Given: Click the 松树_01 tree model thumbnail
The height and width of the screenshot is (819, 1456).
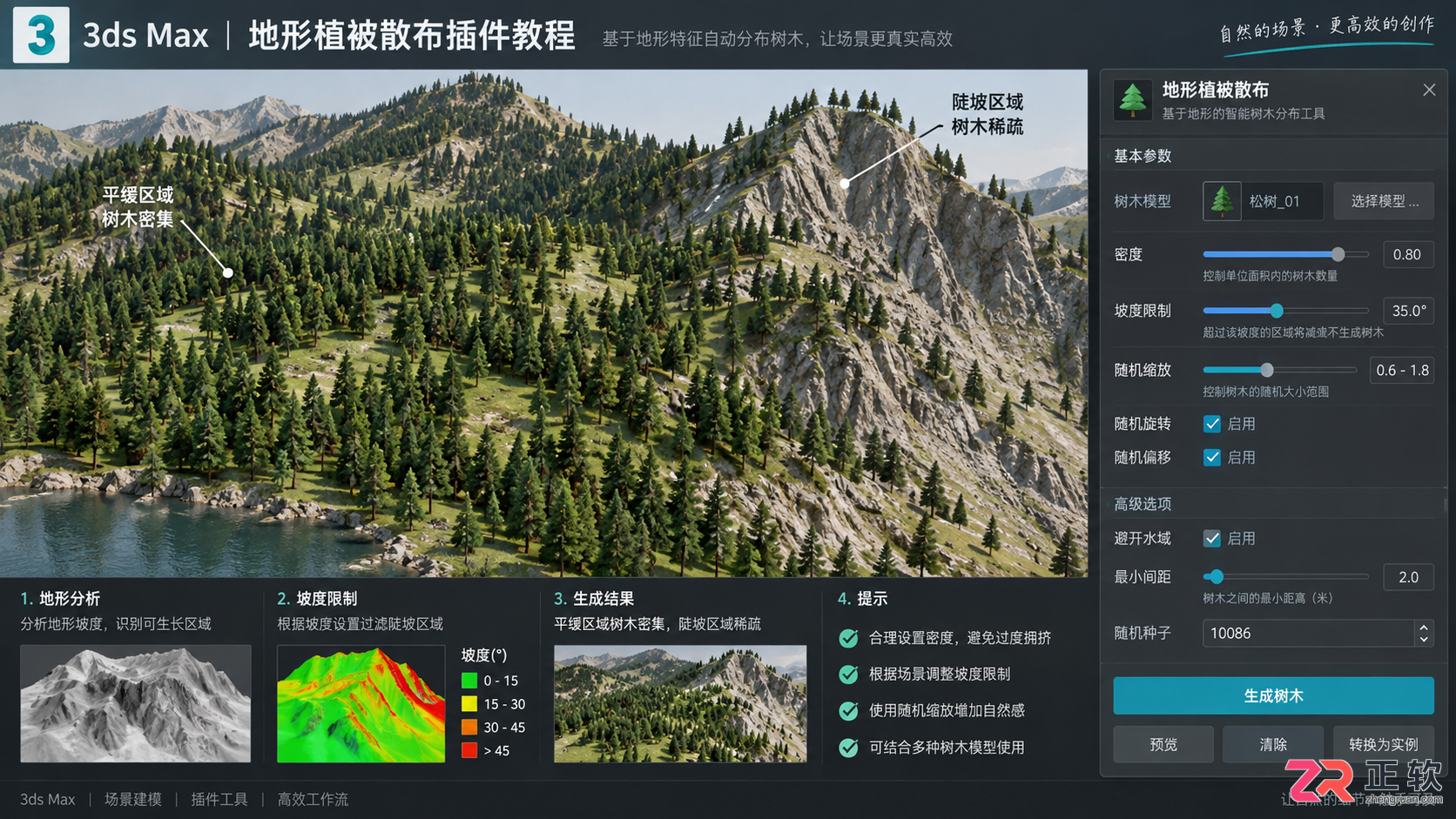Looking at the screenshot, I should coord(1222,201).
